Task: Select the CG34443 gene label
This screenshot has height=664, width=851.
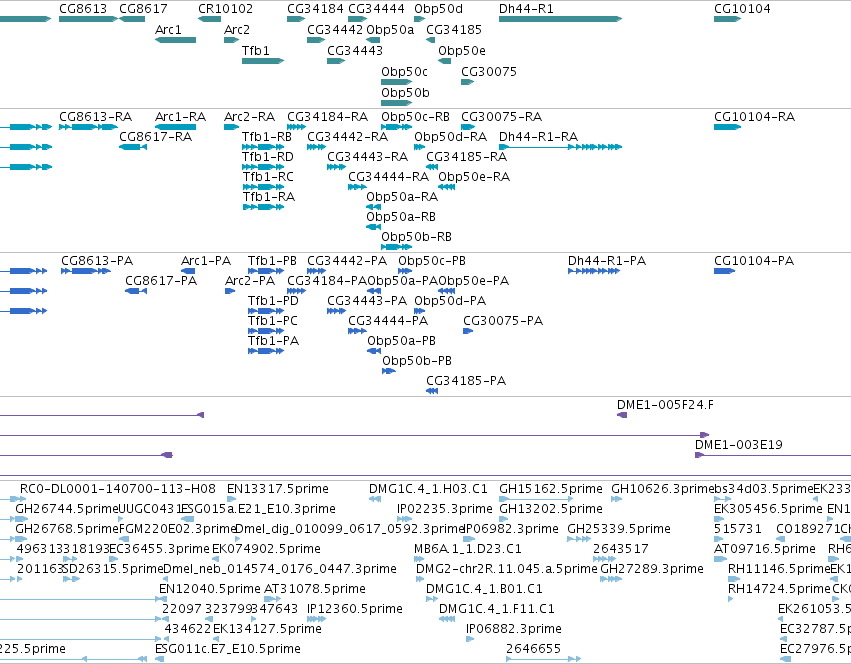Action: pos(355,51)
